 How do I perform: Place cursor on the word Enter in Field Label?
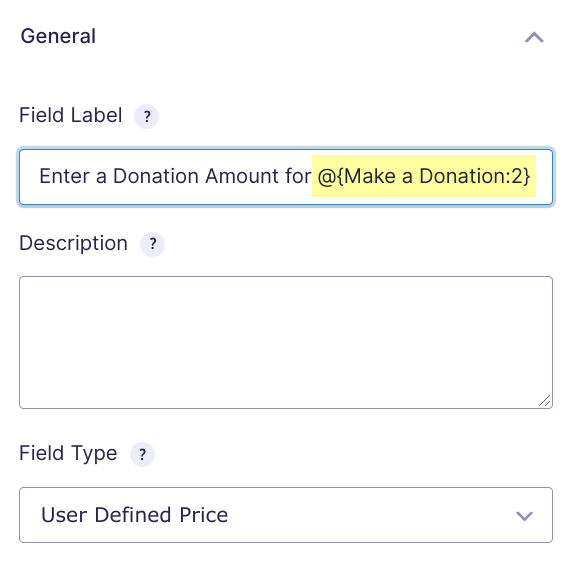(64, 176)
